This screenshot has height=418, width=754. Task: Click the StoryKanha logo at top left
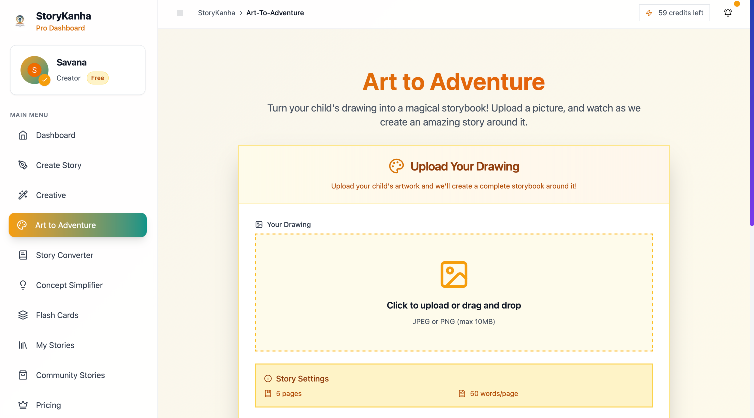tap(20, 18)
